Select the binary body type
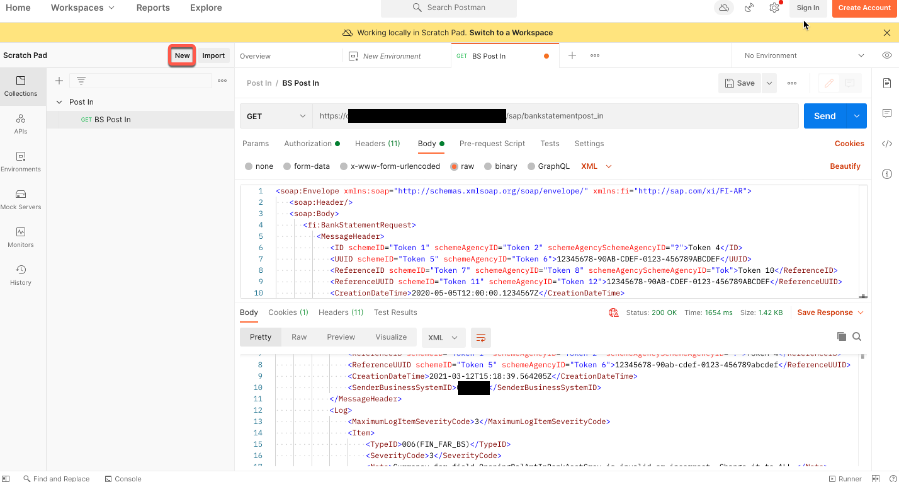The height and width of the screenshot is (482, 900). click(x=501, y=166)
